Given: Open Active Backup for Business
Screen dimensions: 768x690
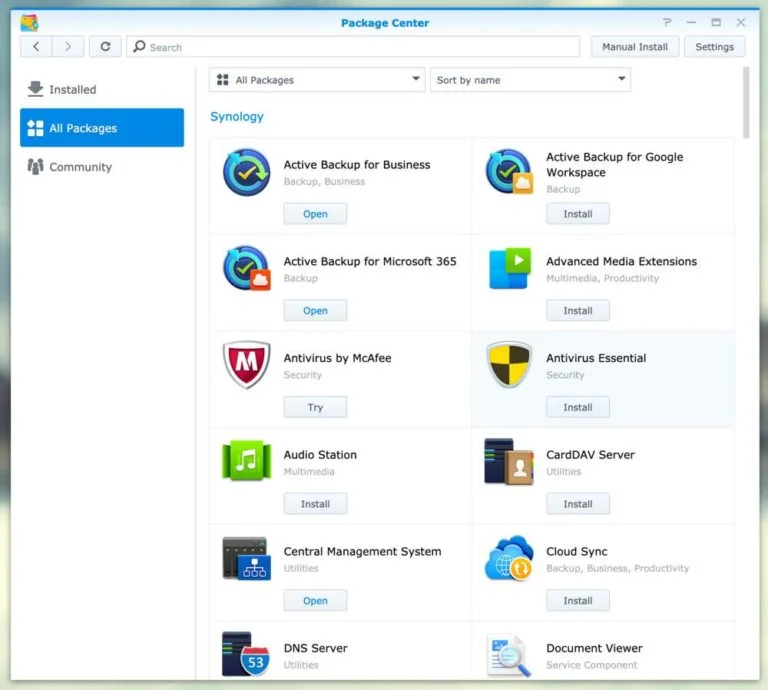Looking at the screenshot, I should [315, 214].
